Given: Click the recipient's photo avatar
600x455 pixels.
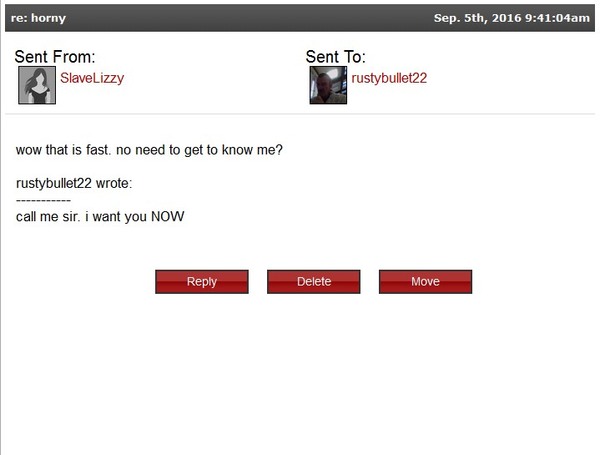Looking at the screenshot, I should [328, 85].
